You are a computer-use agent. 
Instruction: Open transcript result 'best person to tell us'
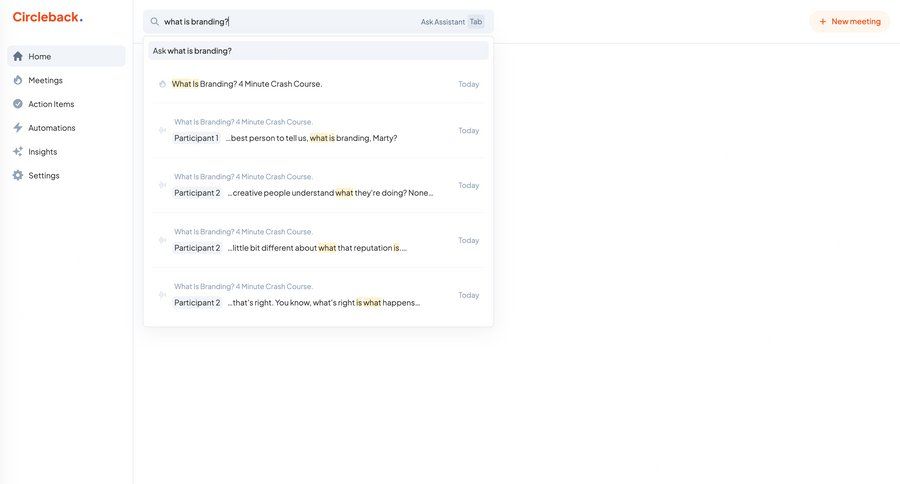point(312,138)
